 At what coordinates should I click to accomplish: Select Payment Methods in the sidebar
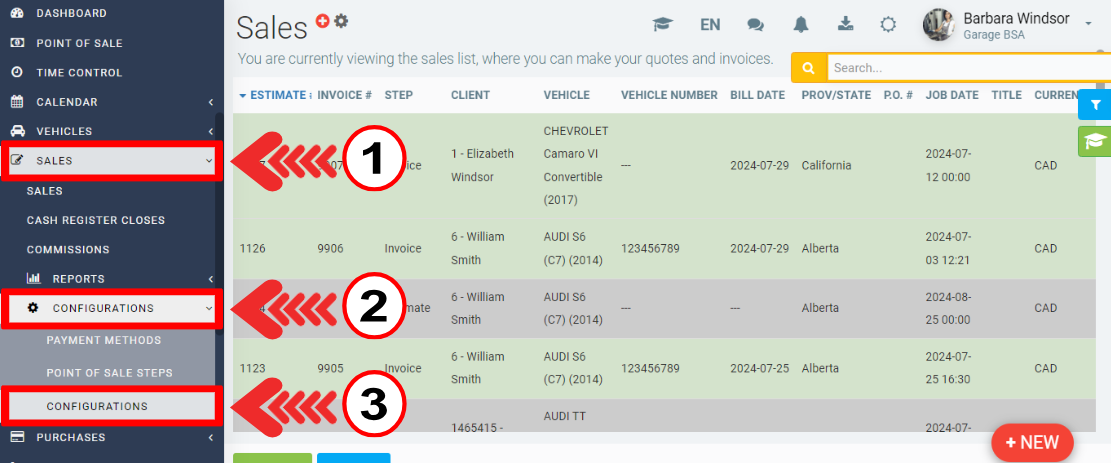(103, 340)
